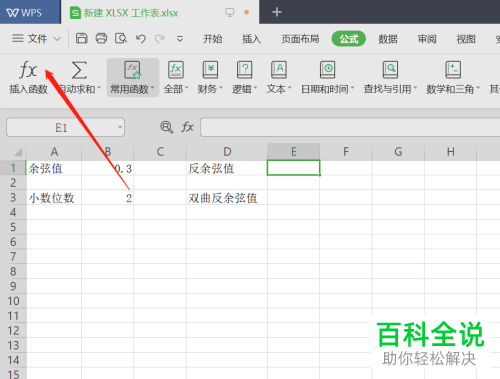Select column header G
500x379 pixels.
[x=398, y=152]
